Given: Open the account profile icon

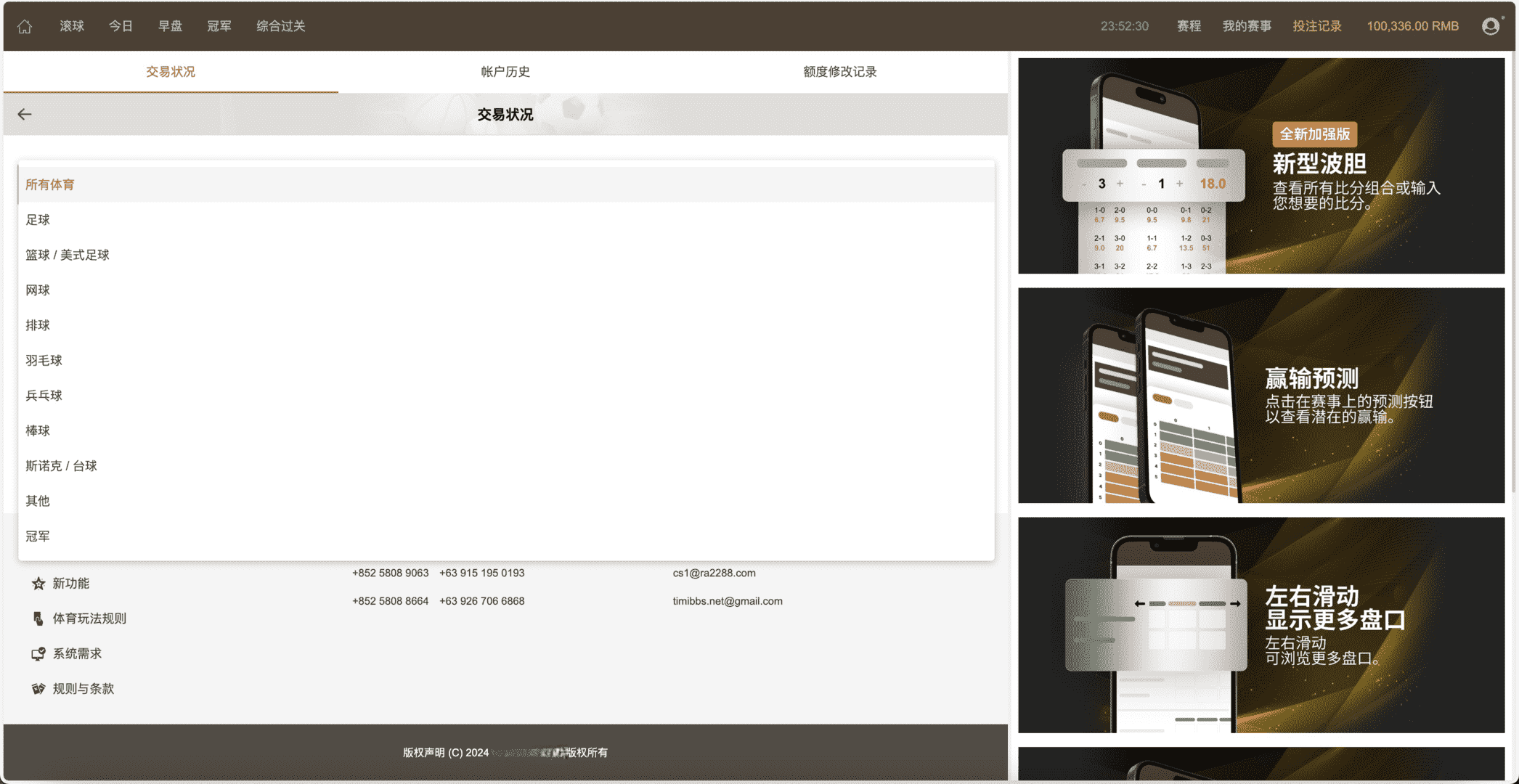Looking at the screenshot, I should click(1491, 26).
